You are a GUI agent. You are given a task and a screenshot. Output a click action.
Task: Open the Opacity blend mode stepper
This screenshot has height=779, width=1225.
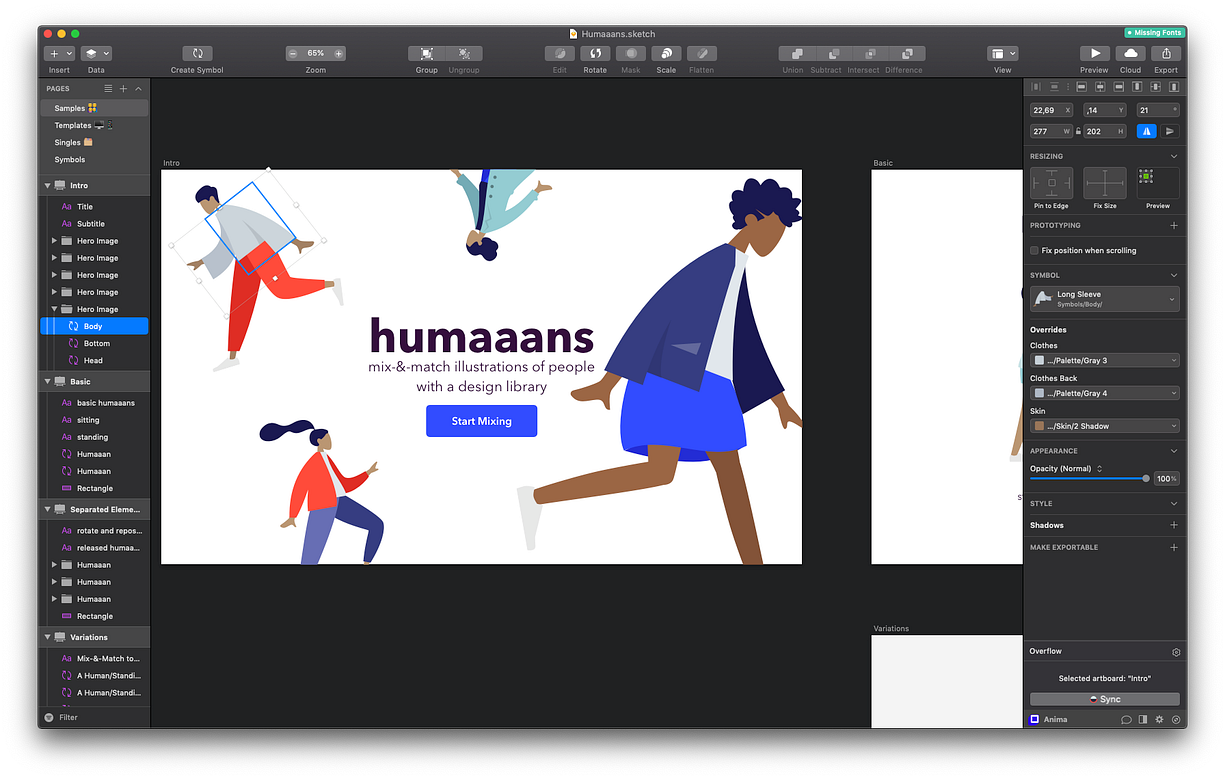click(1099, 468)
